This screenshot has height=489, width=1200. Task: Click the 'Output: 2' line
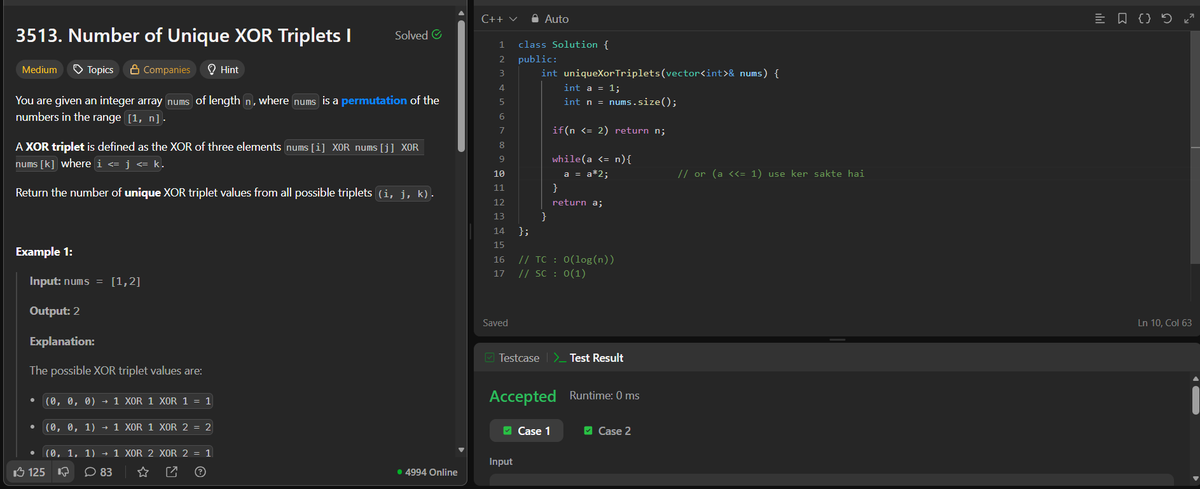[55, 311]
